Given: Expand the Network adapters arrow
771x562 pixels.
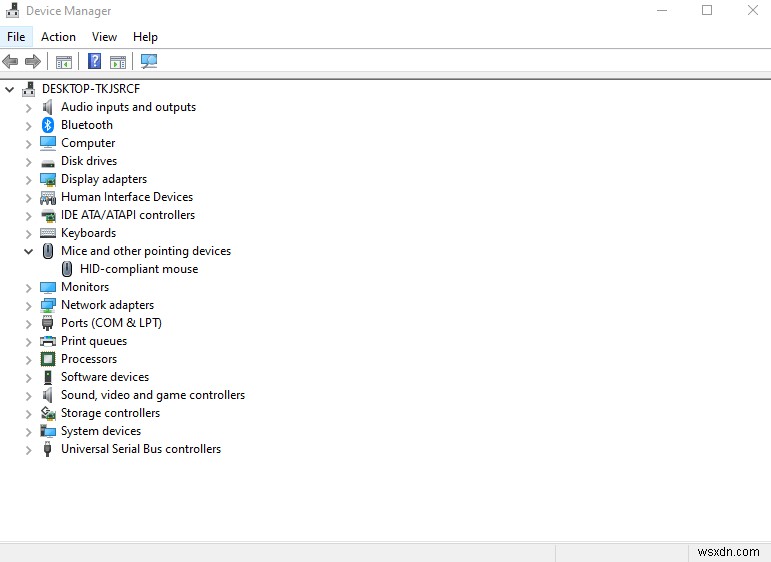Looking at the screenshot, I should (x=29, y=306).
